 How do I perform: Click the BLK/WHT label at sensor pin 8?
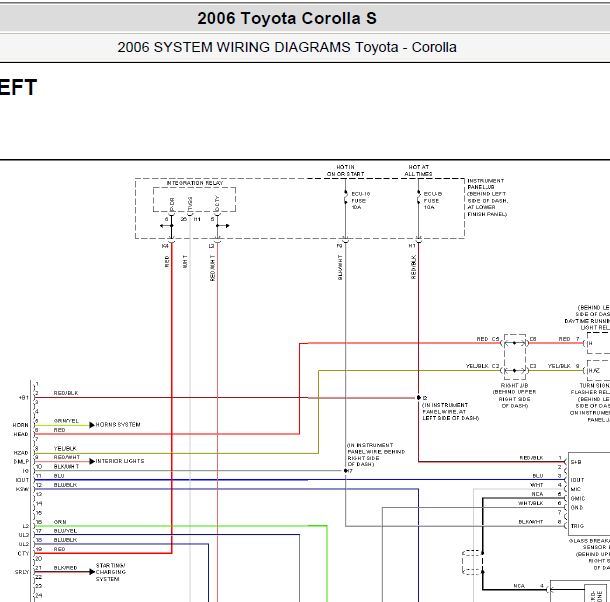pos(531,522)
